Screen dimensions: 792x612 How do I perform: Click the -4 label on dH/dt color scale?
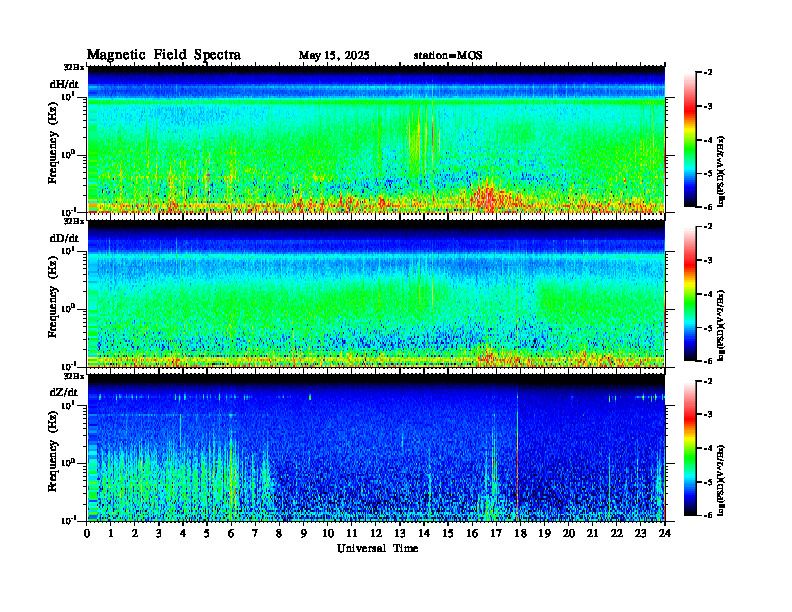pyautogui.click(x=708, y=140)
